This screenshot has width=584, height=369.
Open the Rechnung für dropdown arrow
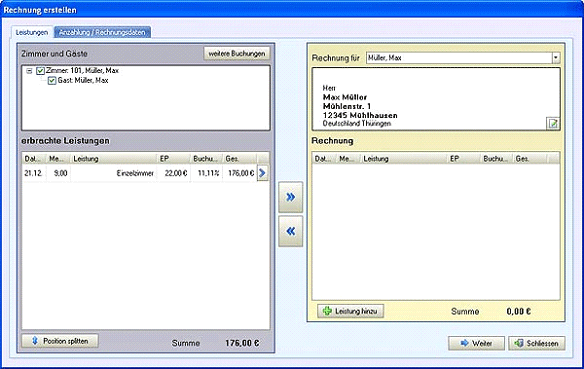coord(556,58)
